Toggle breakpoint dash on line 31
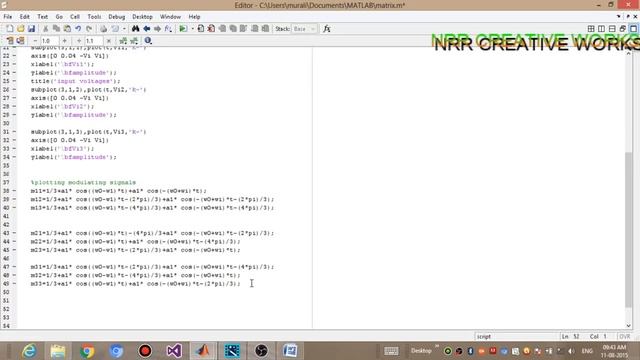Viewport: 640px width, 360px height. 14,132
